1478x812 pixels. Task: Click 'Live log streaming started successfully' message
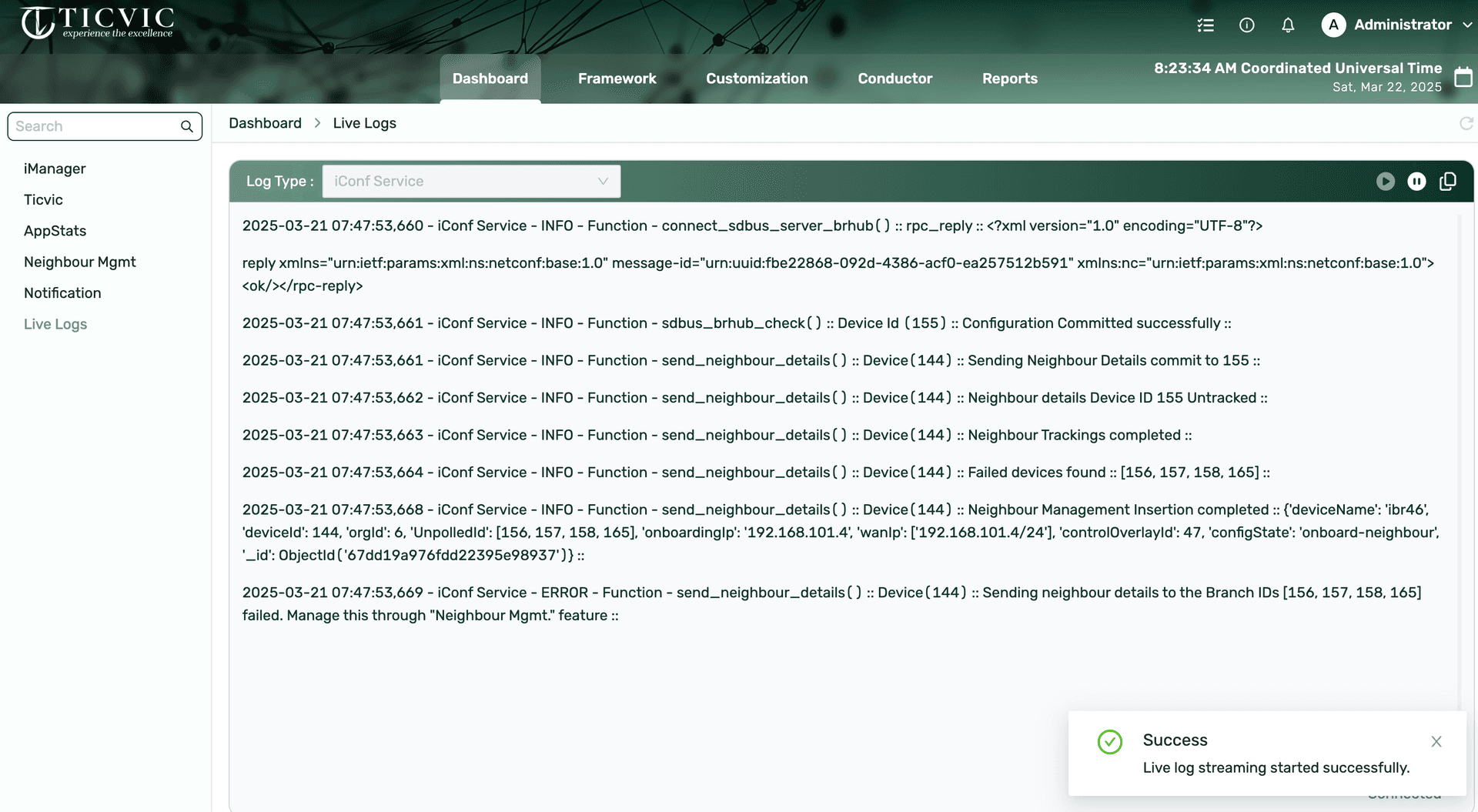tap(1276, 768)
